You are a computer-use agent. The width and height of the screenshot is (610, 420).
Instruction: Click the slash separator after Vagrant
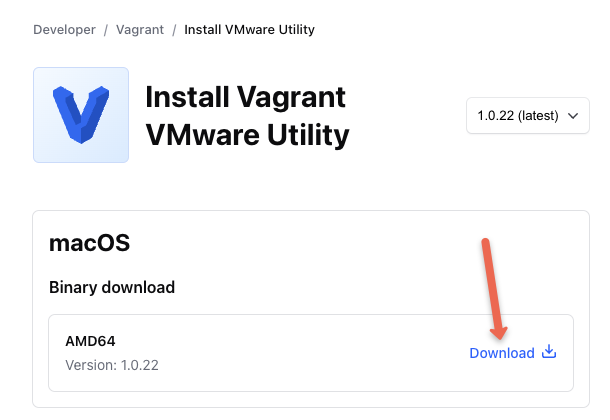174,30
